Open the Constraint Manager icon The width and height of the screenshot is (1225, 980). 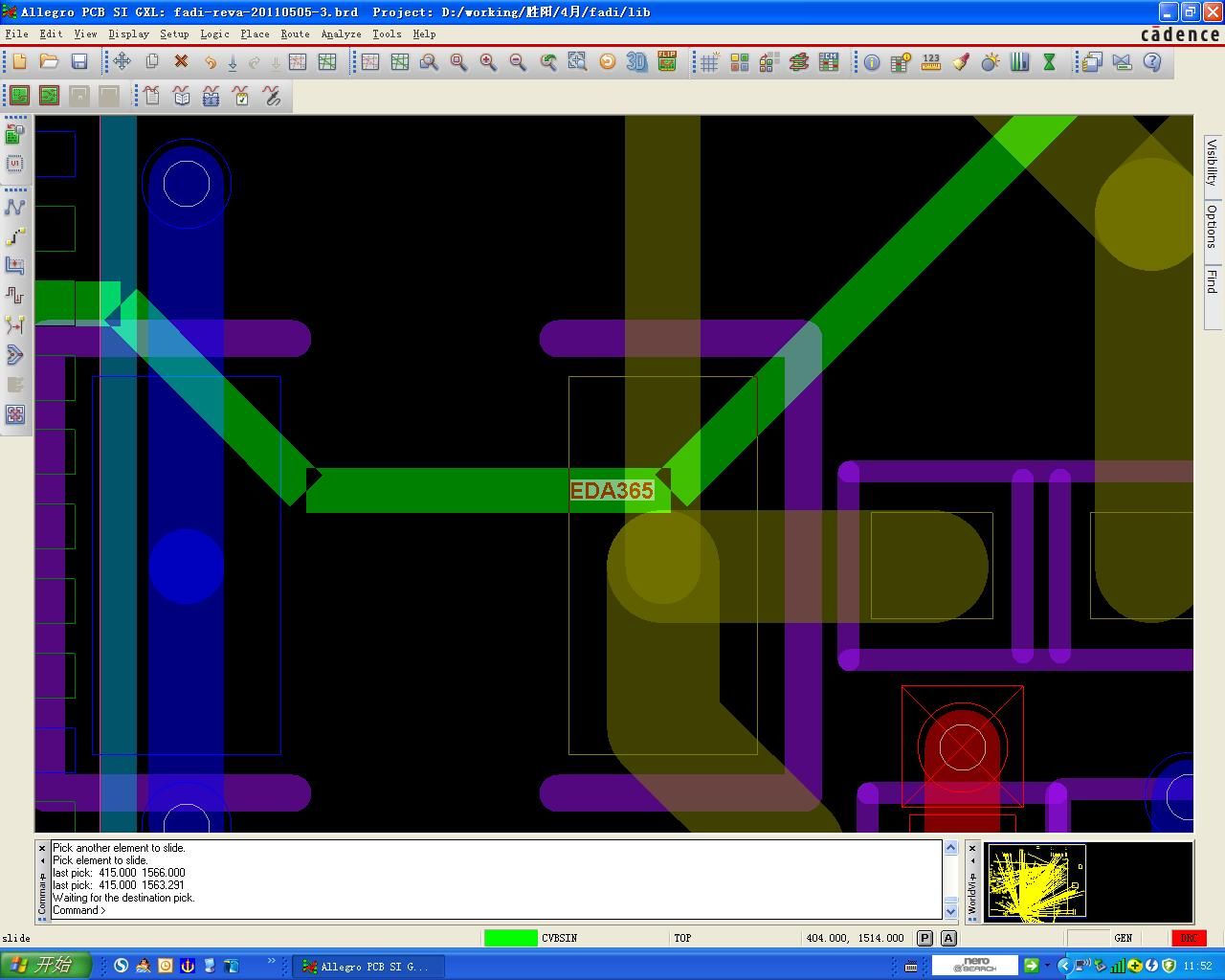pos(829,62)
